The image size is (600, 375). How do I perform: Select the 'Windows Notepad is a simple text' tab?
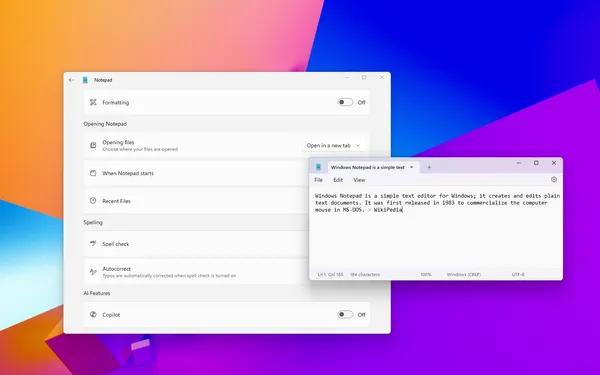click(367, 167)
